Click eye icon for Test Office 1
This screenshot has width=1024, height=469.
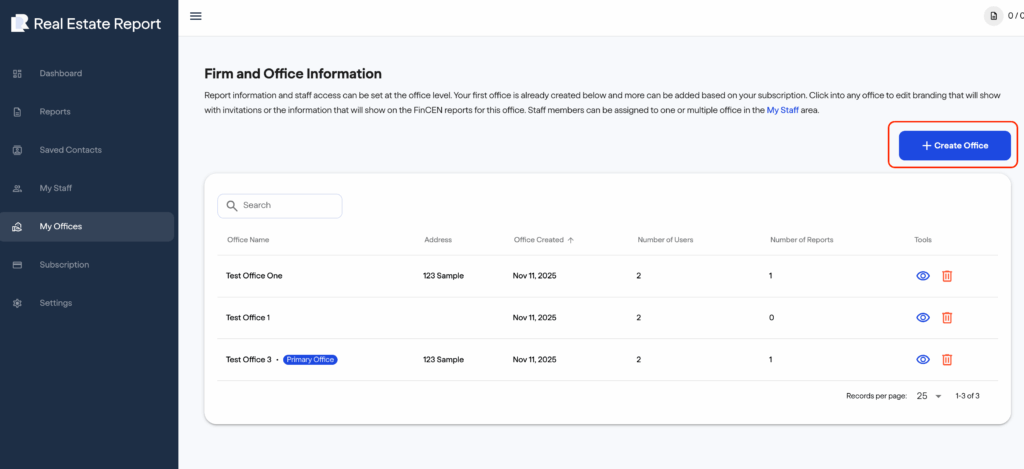pos(923,318)
